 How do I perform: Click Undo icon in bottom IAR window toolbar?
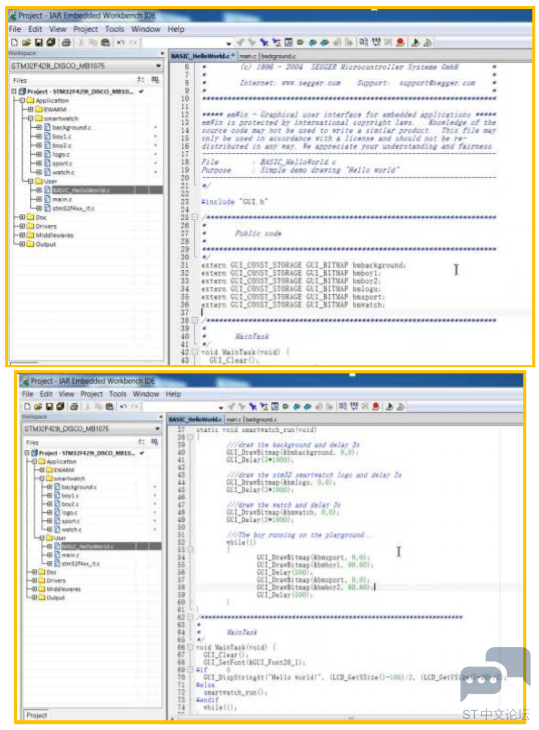click(123, 406)
